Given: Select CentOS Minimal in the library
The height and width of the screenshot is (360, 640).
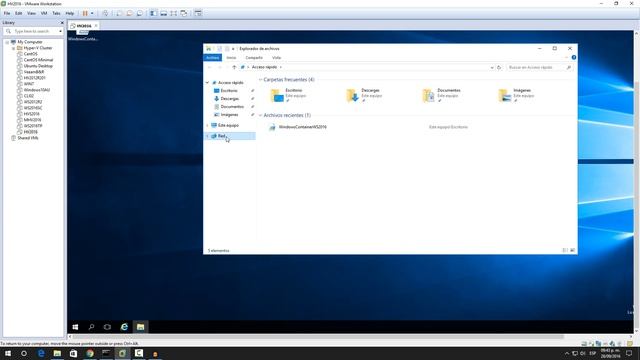Looking at the screenshot, I should [38, 60].
